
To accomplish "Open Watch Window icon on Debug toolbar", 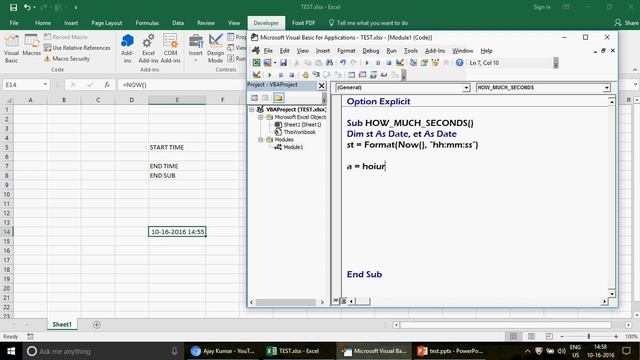I will coord(373,75).
